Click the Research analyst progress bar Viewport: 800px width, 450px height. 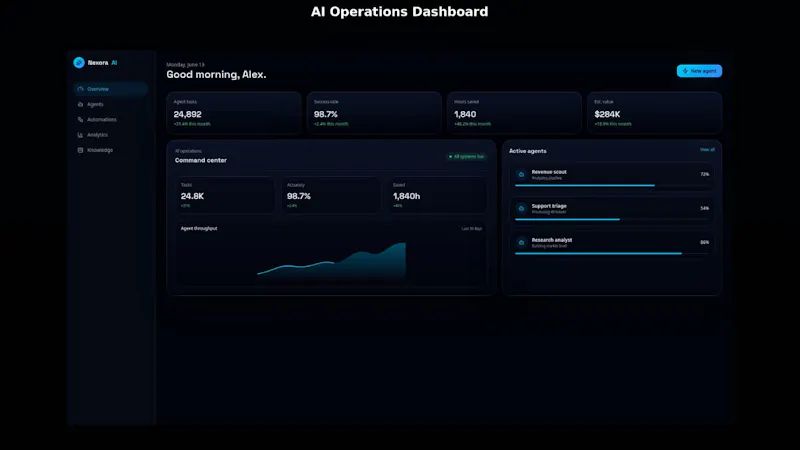[612, 253]
